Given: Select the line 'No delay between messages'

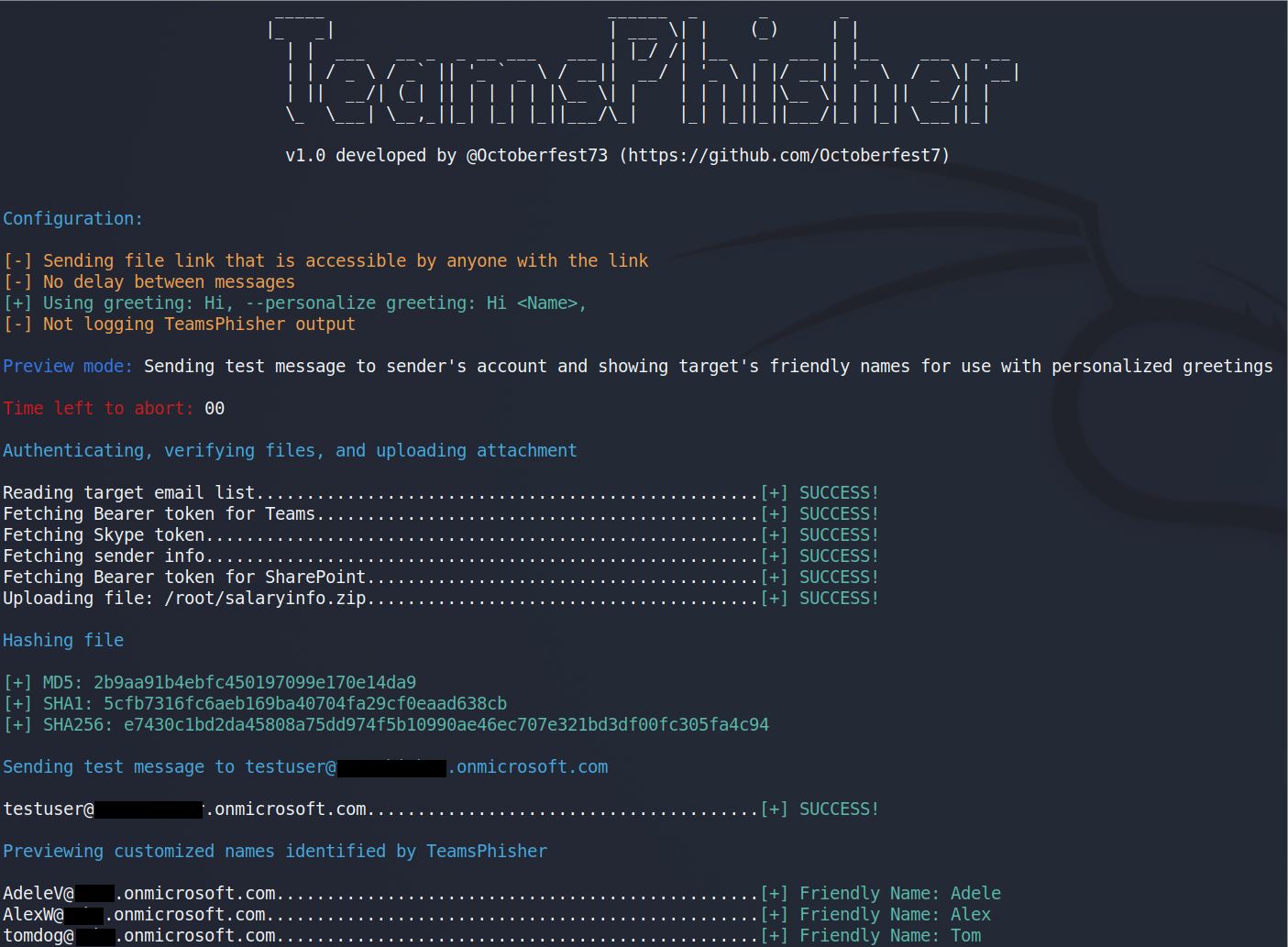Looking at the screenshot, I should coord(149,281).
